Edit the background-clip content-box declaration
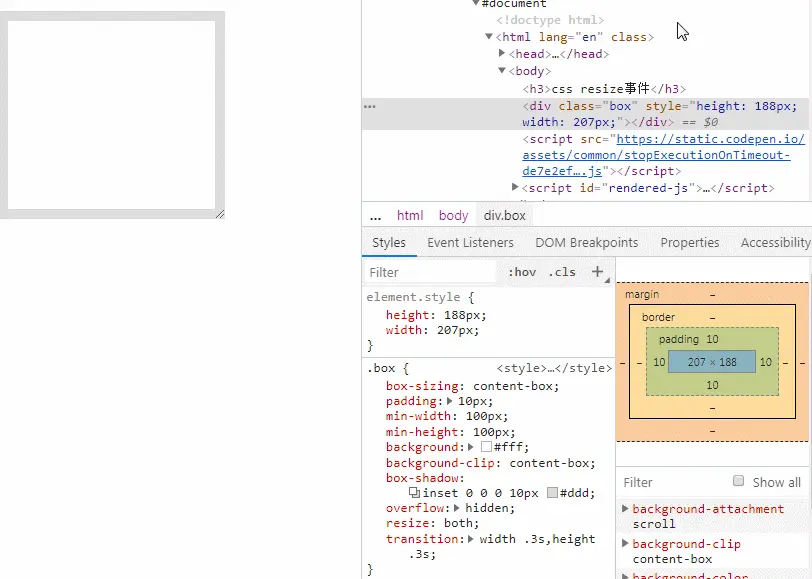 [x=490, y=462]
